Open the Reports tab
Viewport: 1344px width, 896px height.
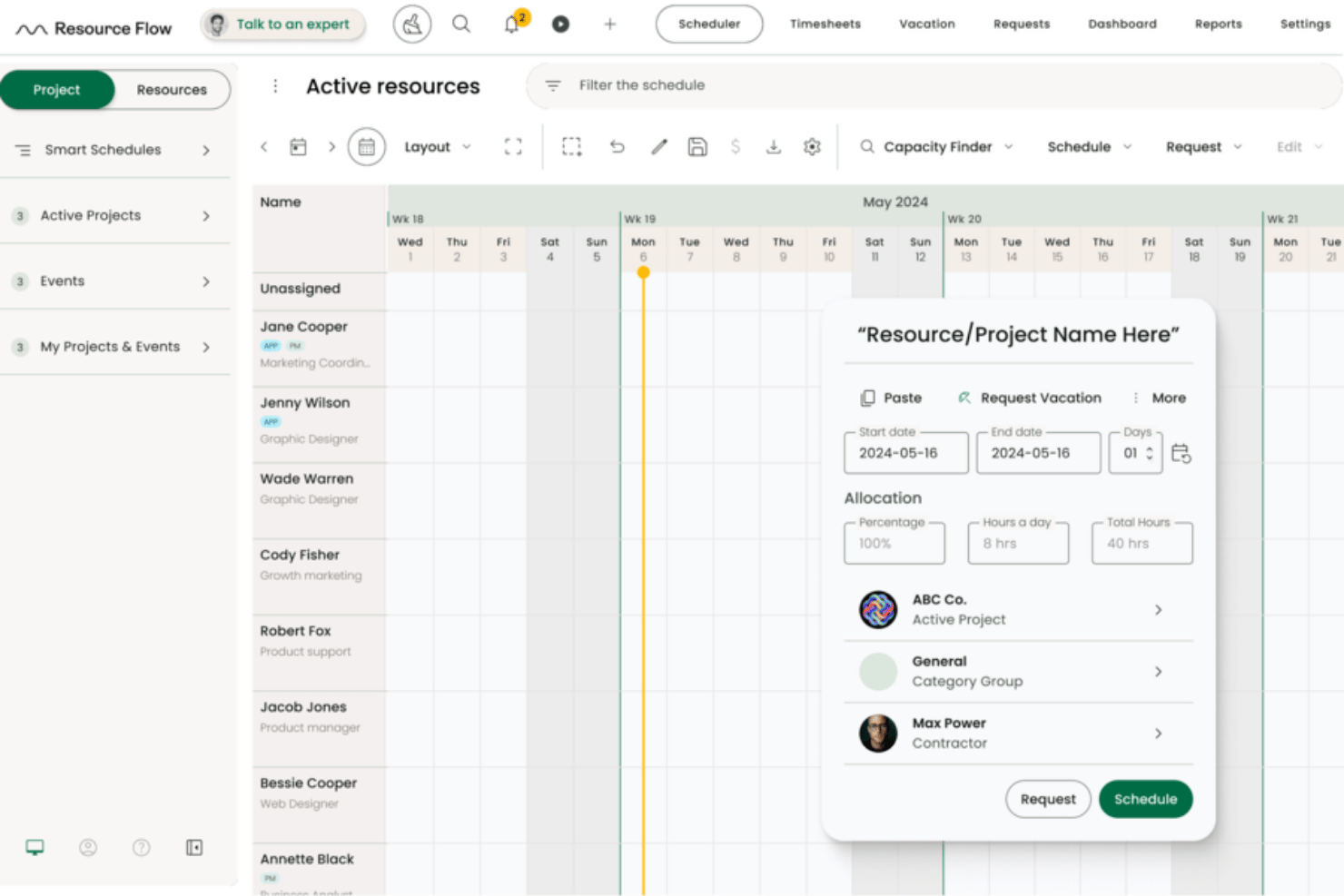(x=1219, y=24)
